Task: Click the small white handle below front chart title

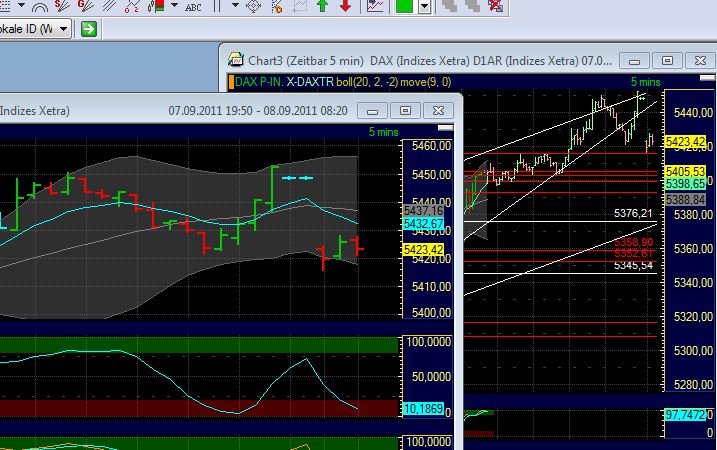Action: click(x=445, y=128)
